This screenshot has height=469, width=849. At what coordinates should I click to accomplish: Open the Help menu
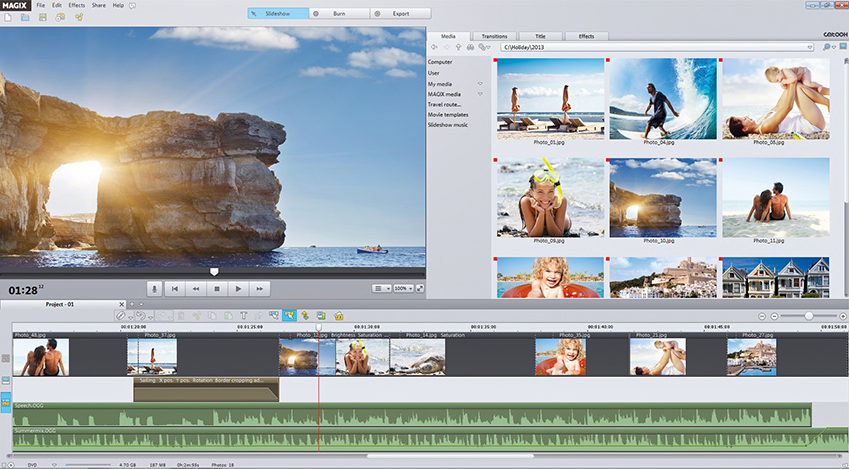coord(118,5)
